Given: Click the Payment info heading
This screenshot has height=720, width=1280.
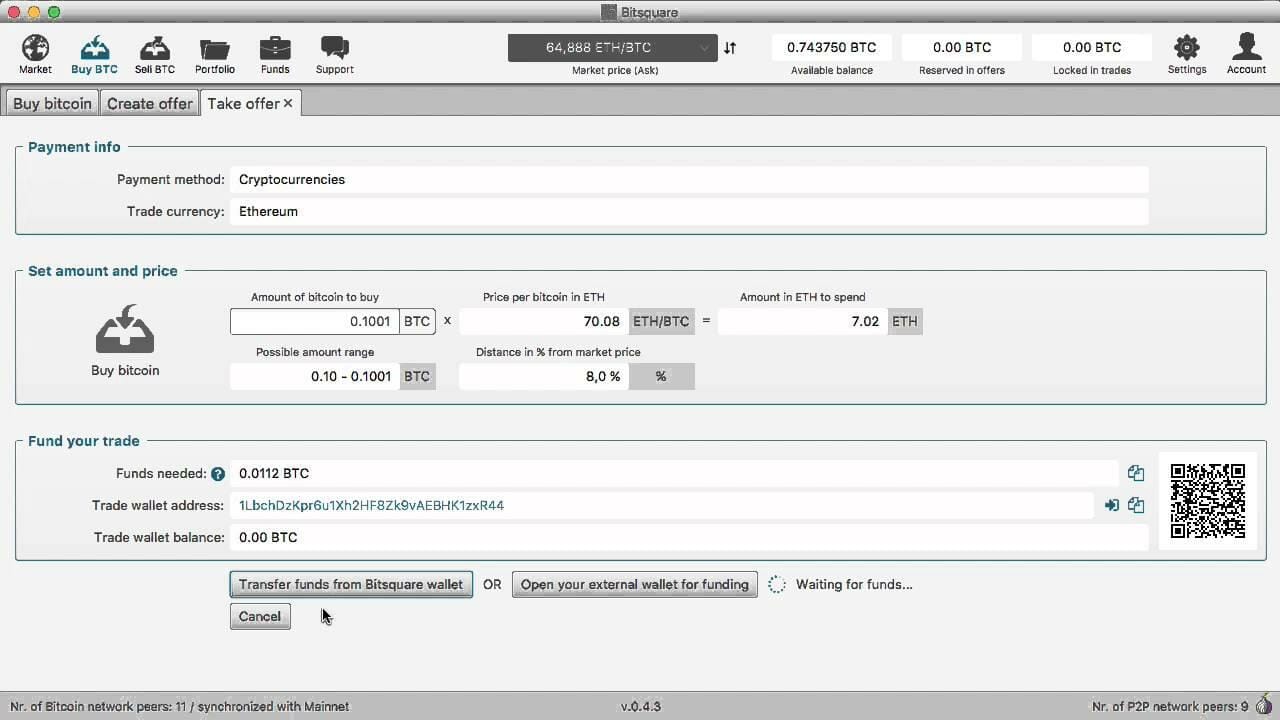Looking at the screenshot, I should [74, 146].
